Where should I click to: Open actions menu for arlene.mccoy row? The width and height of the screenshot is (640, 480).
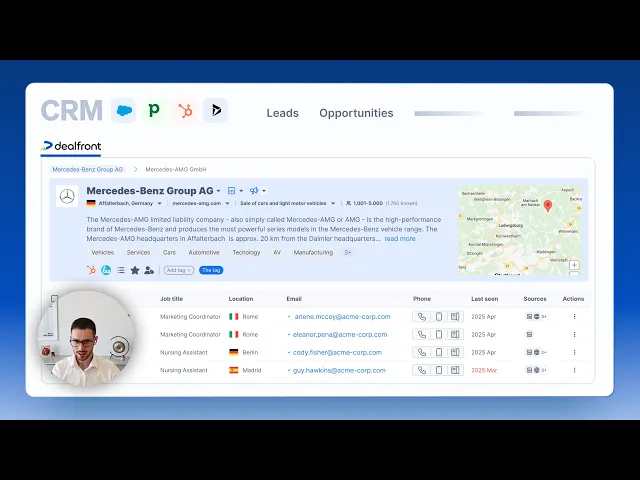pyautogui.click(x=574, y=317)
